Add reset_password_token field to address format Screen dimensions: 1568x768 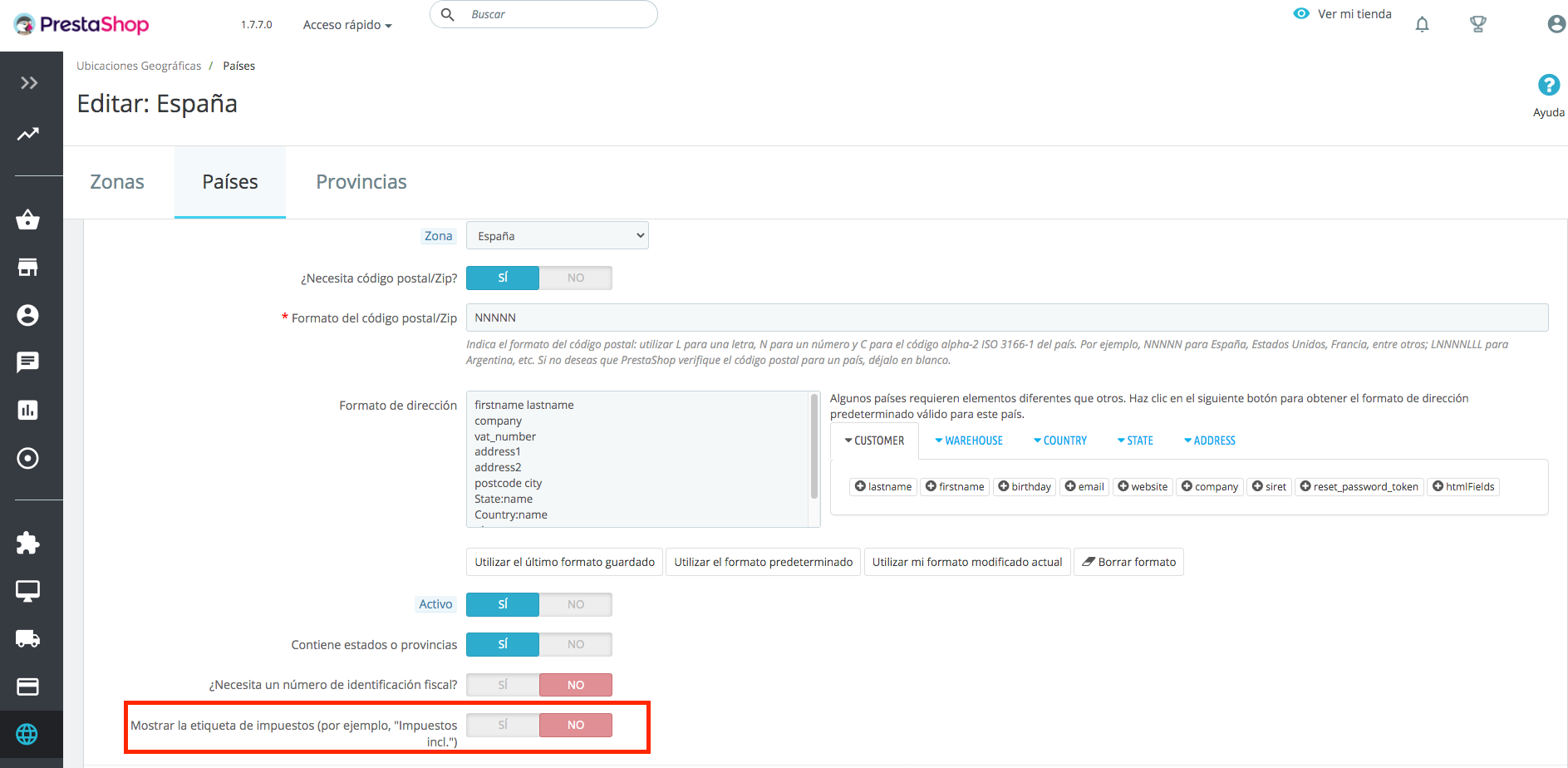pyautogui.click(x=1359, y=486)
